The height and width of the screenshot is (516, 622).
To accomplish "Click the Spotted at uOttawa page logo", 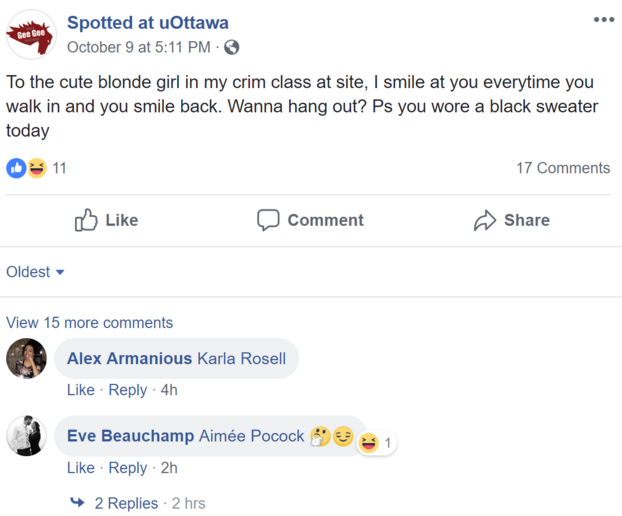I will coord(30,33).
